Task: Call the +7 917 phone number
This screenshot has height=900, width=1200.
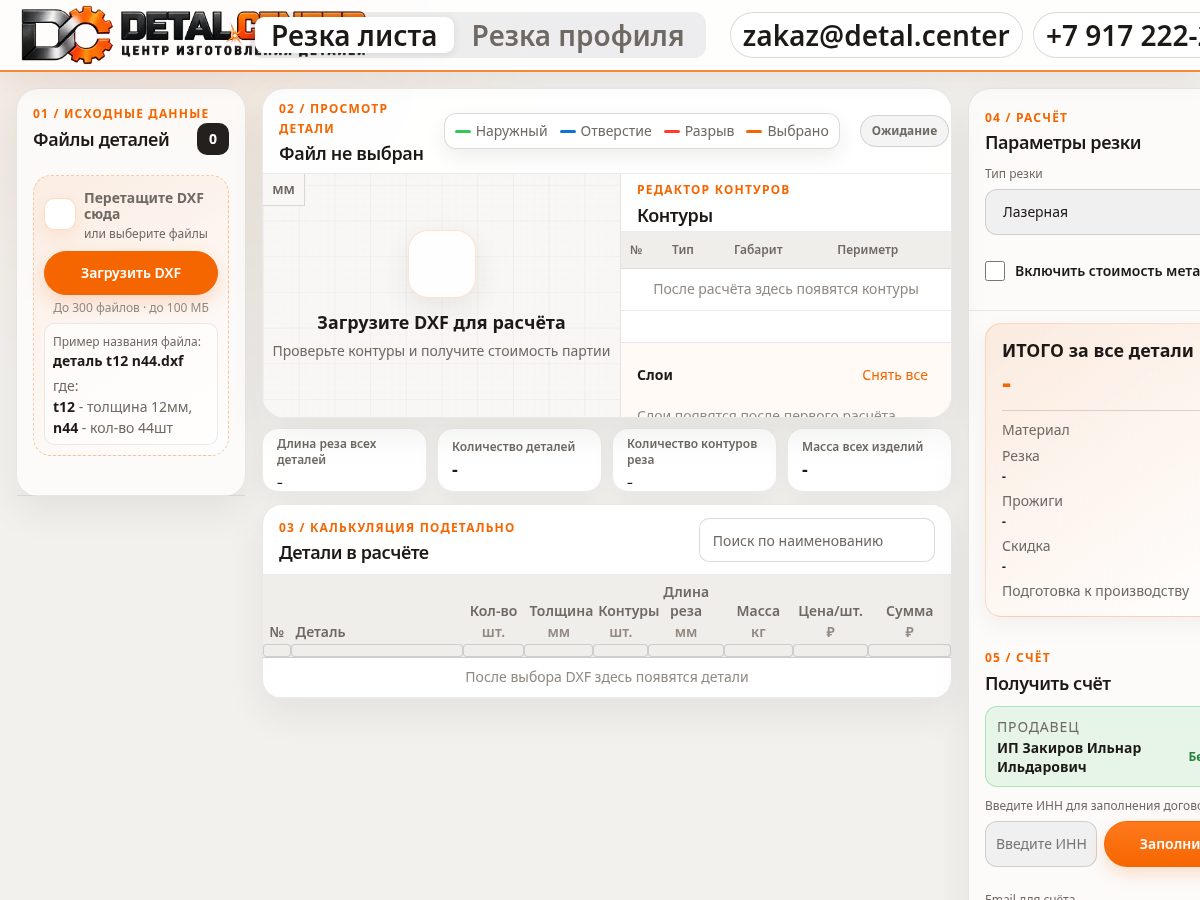Action: 1117,36
